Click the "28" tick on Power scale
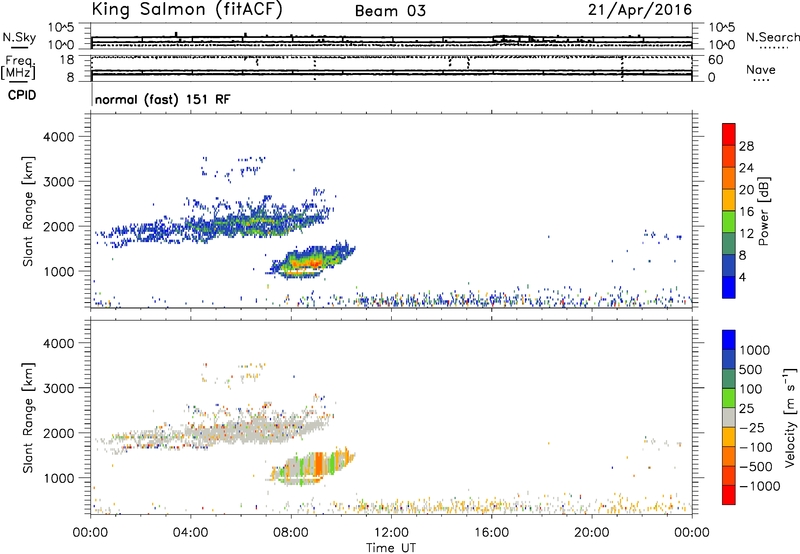 pos(746,146)
